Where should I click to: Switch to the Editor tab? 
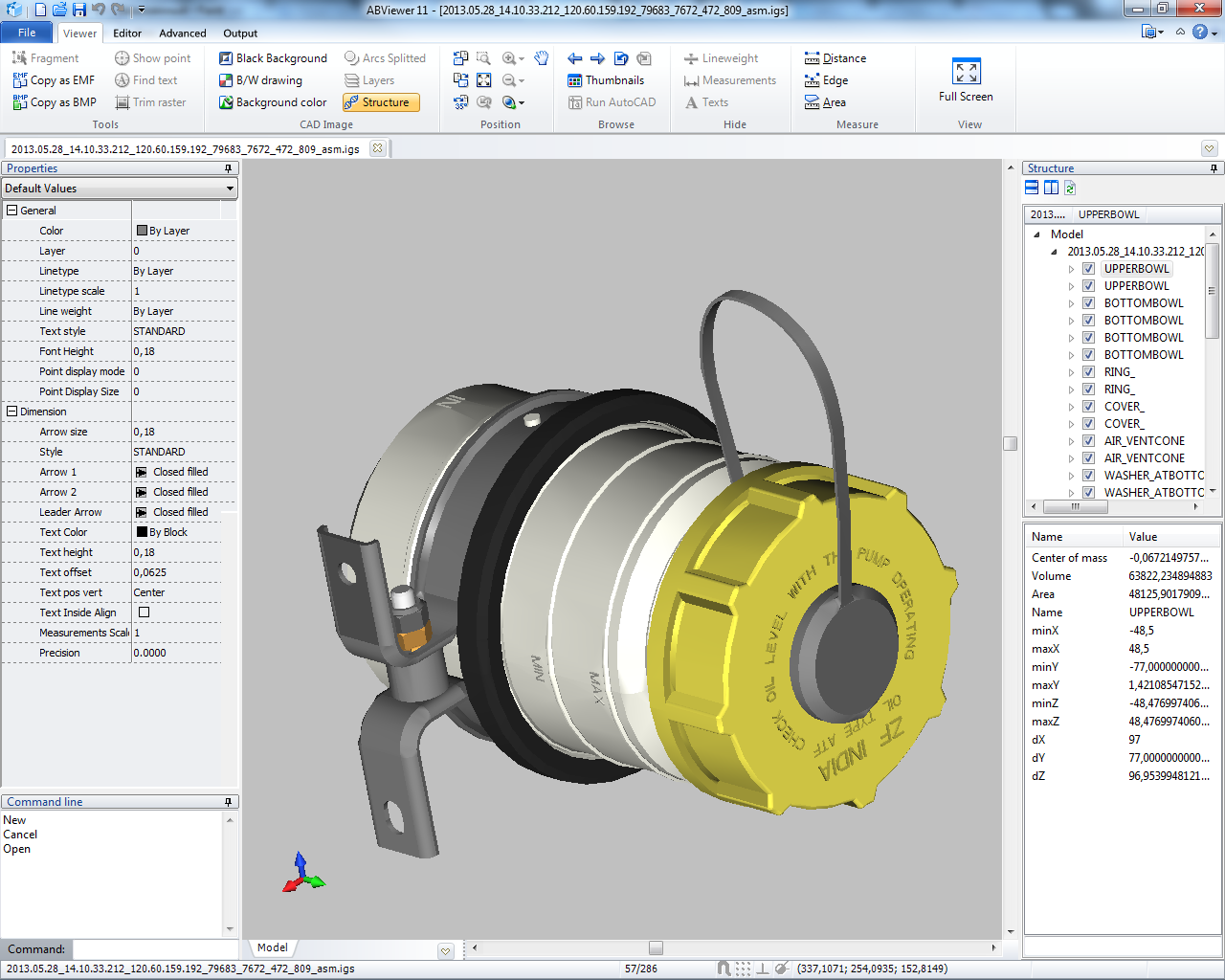pyautogui.click(x=125, y=33)
